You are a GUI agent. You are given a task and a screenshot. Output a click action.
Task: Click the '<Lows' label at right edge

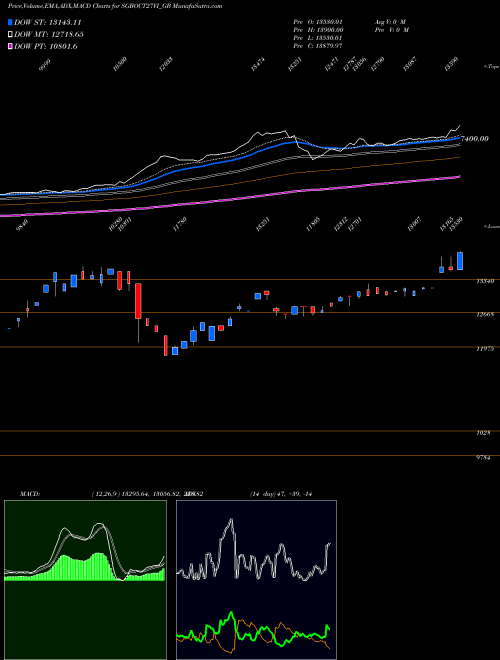(x=491, y=226)
